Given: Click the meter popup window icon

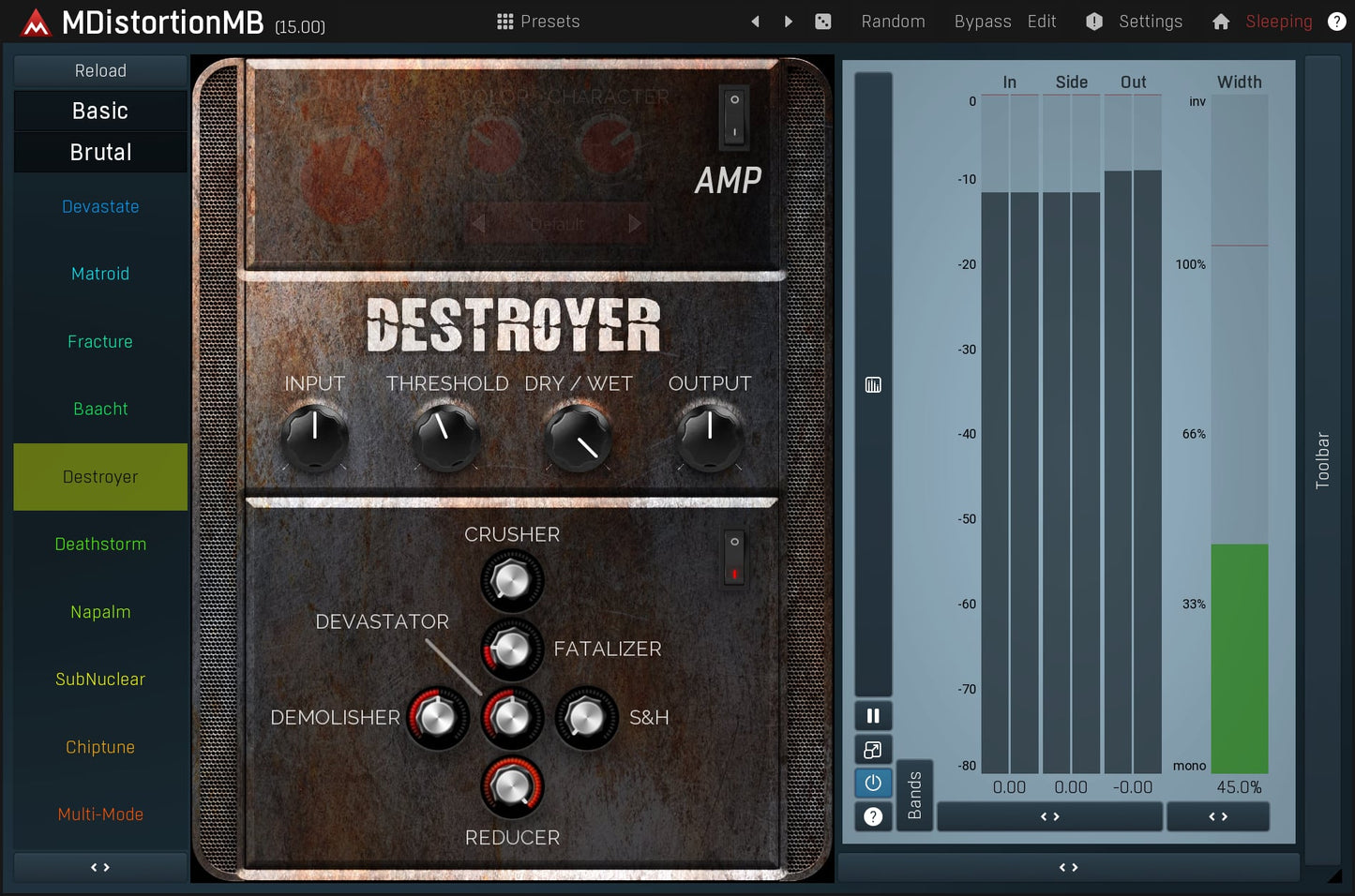Looking at the screenshot, I should click(872, 750).
